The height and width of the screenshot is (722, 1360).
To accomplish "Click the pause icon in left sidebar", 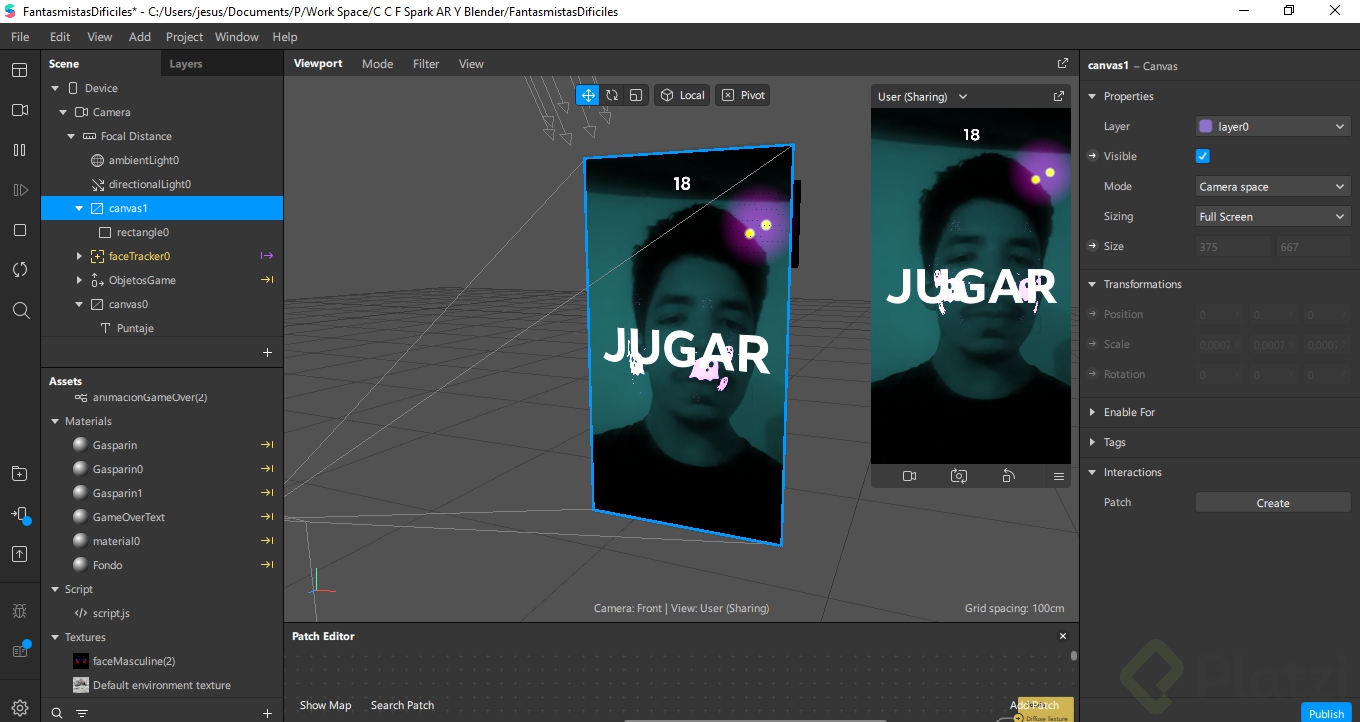I will tap(19, 150).
